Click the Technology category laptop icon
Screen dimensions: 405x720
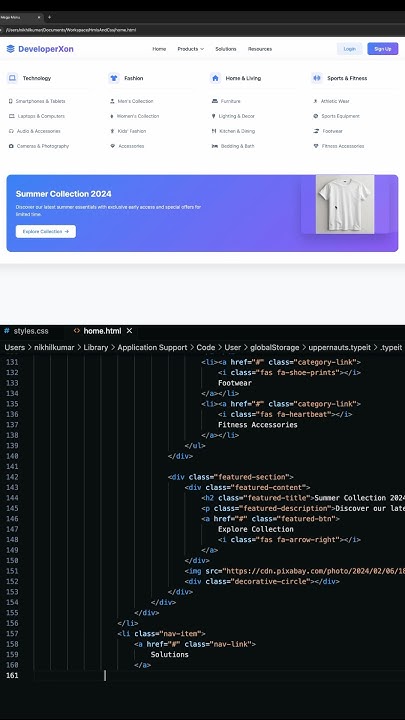(12, 78)
